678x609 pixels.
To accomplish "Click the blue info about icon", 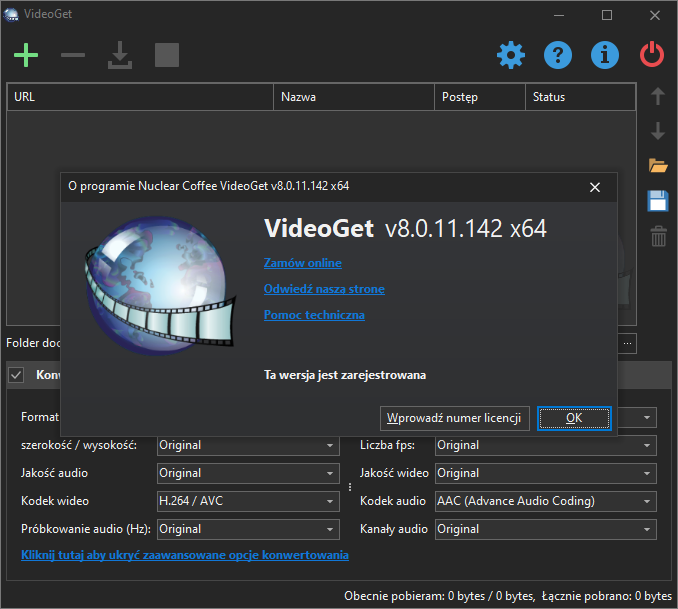I will (x=604, y=55).
